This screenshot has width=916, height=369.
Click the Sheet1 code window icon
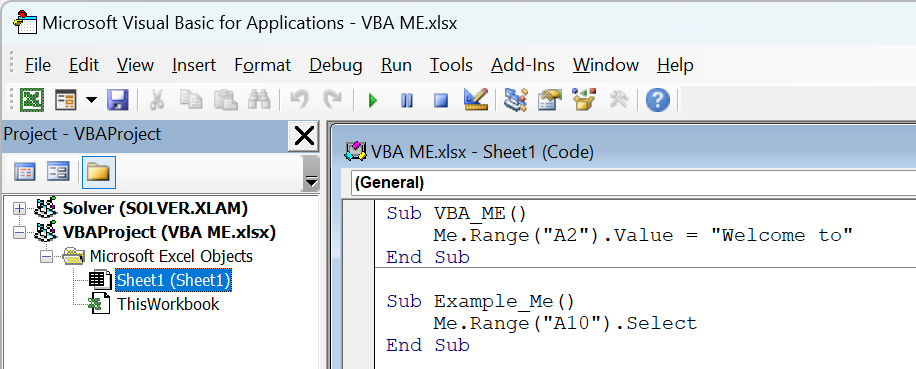tap(355, 152)
